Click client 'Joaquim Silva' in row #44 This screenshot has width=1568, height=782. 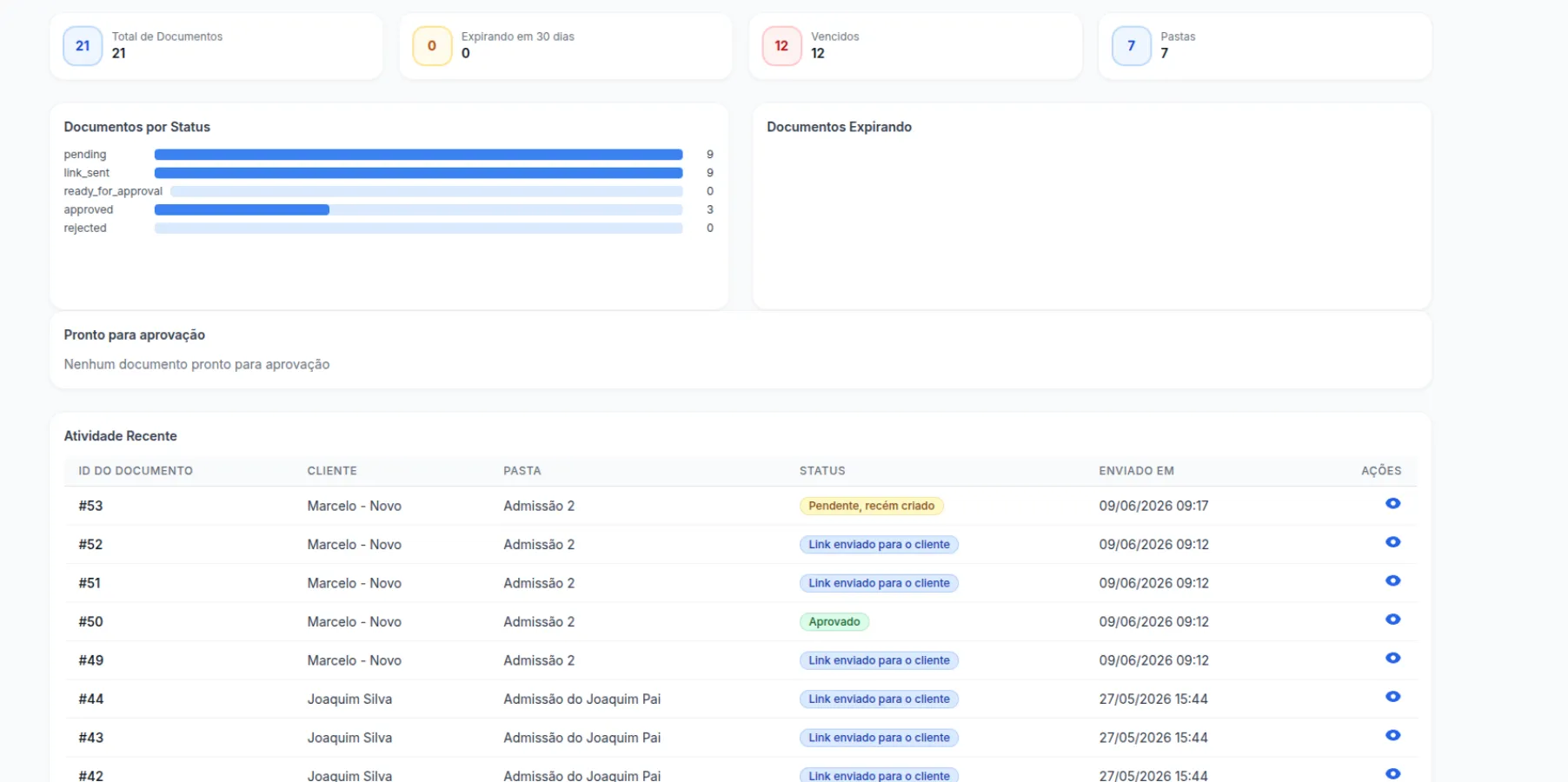pyautogui.click(x=349, y=699)
